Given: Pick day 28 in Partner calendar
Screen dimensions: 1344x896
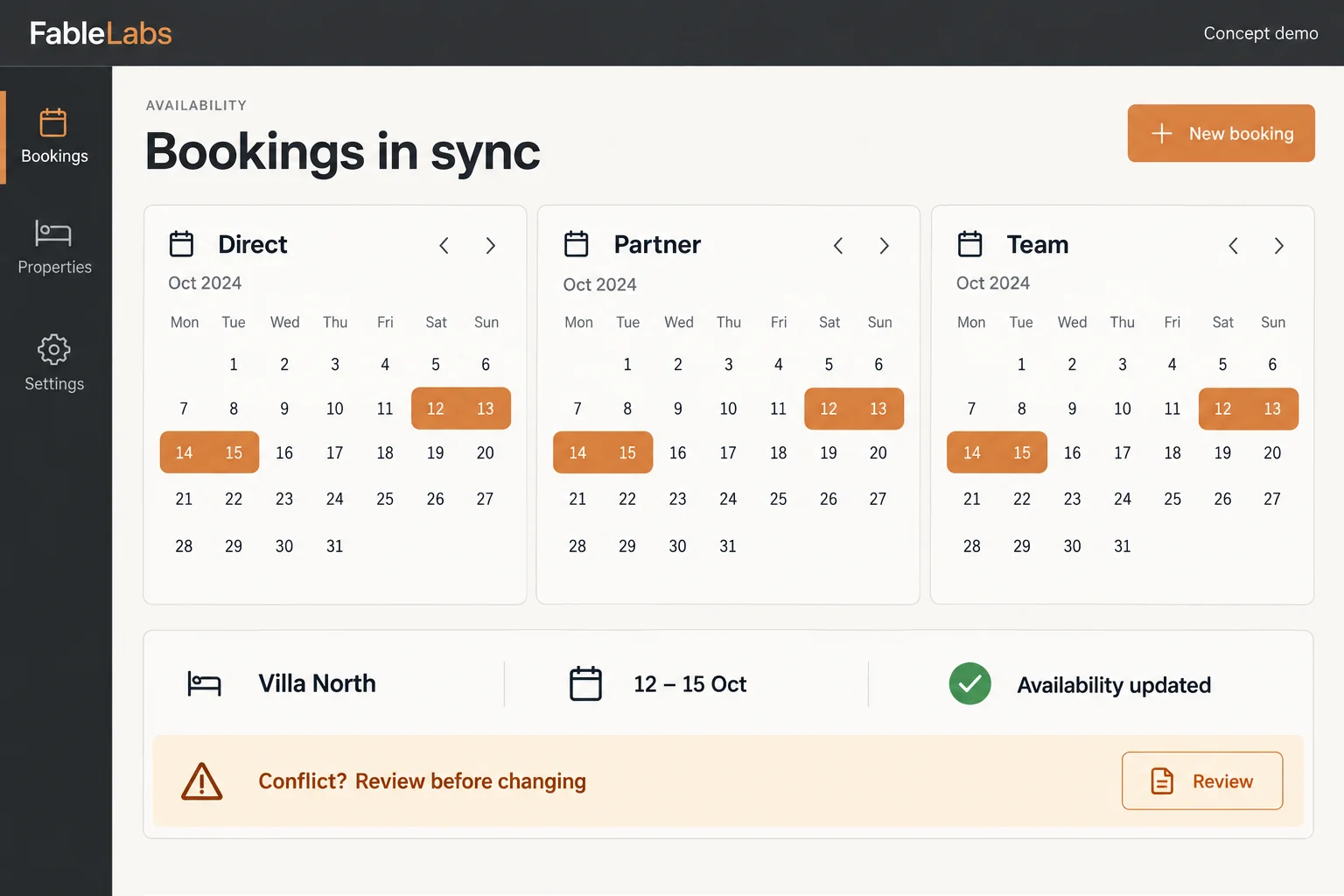Looking at the screenshot, I should (x=577, y=546).
